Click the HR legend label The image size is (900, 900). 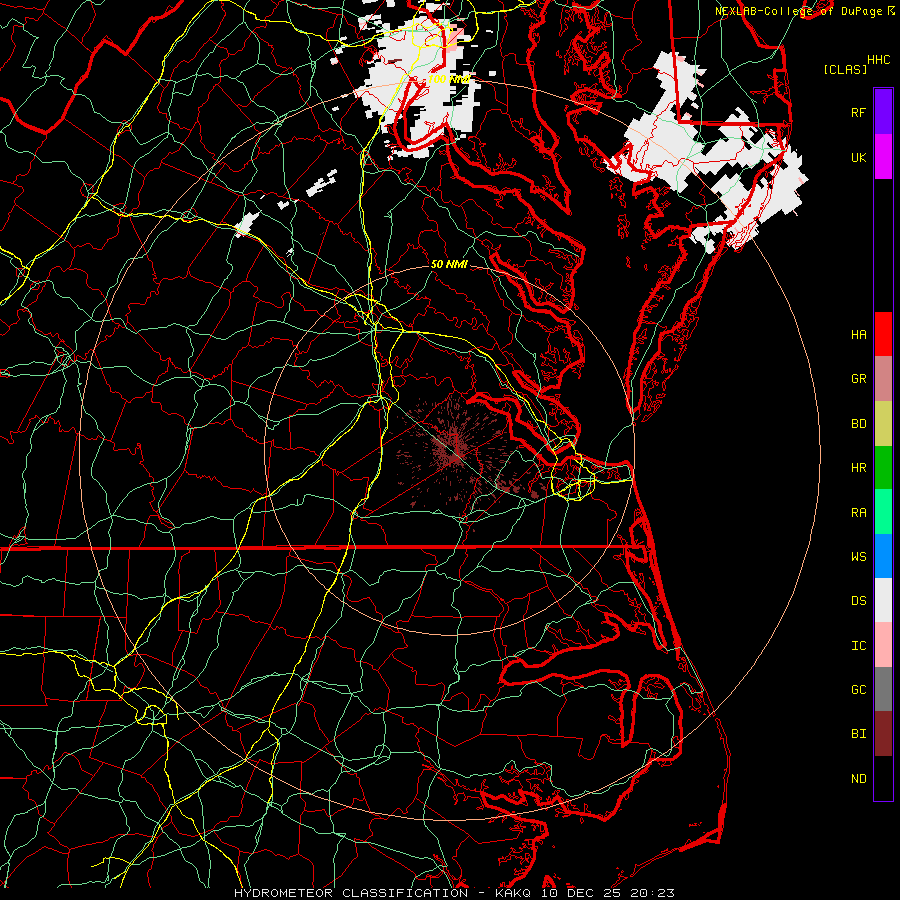(x=858, y=468)
